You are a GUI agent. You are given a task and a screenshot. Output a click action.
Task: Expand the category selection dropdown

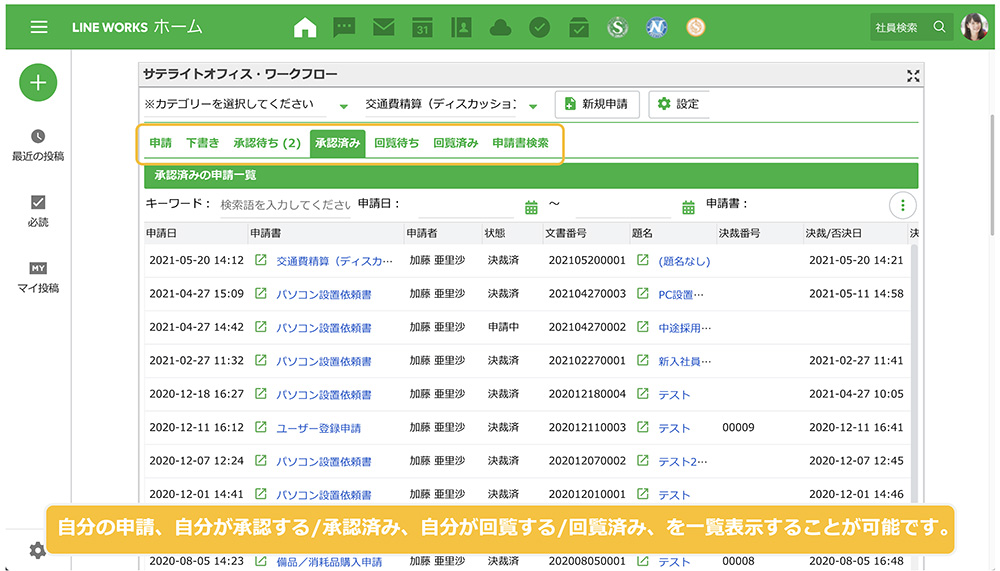(344, 105)
